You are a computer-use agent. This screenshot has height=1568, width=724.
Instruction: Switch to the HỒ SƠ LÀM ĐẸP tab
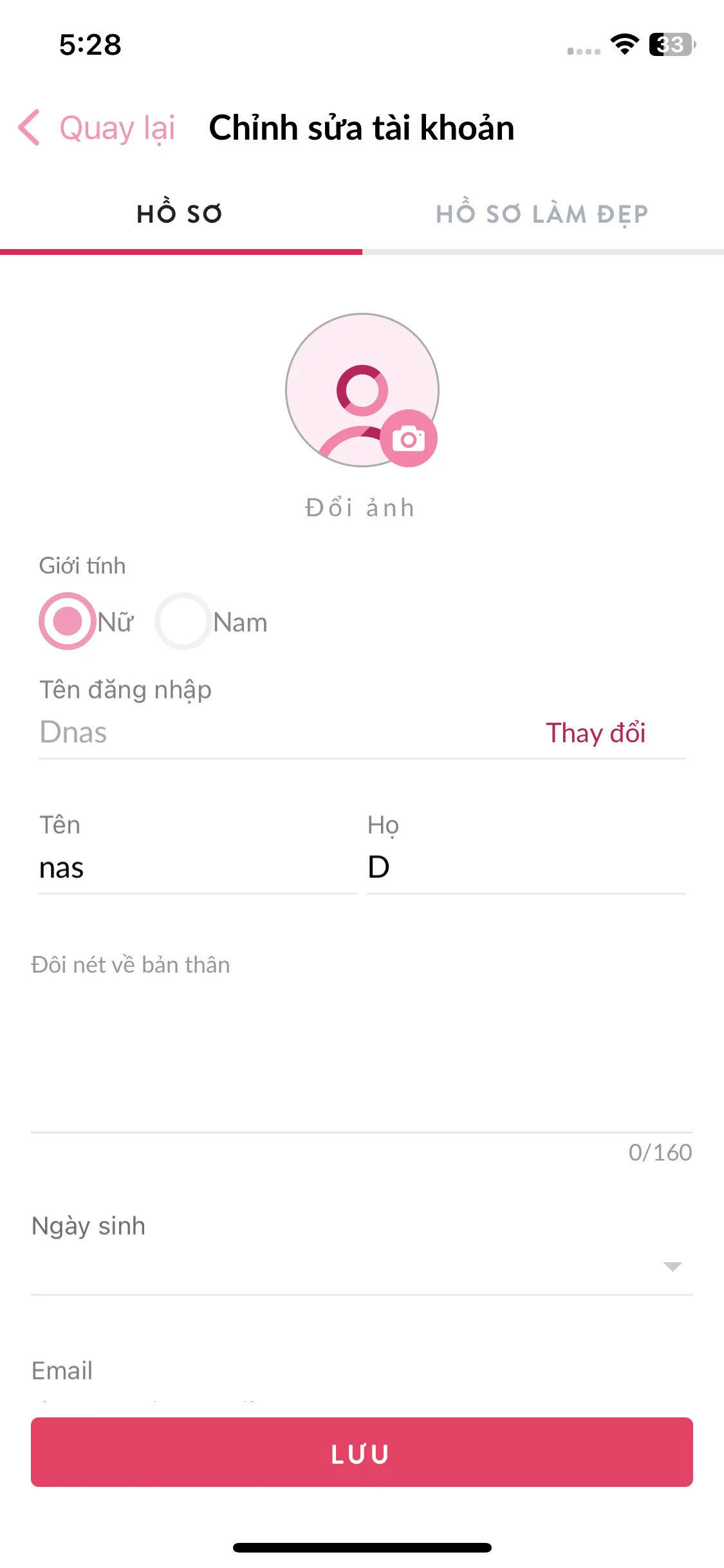[543, 214]
